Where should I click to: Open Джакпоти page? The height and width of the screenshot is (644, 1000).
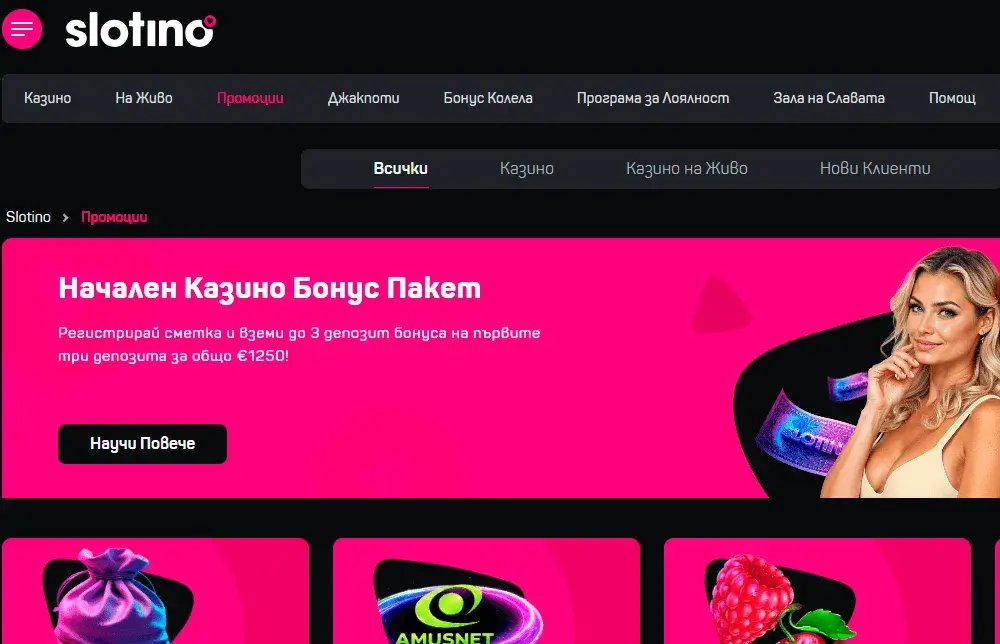point(364,98)
